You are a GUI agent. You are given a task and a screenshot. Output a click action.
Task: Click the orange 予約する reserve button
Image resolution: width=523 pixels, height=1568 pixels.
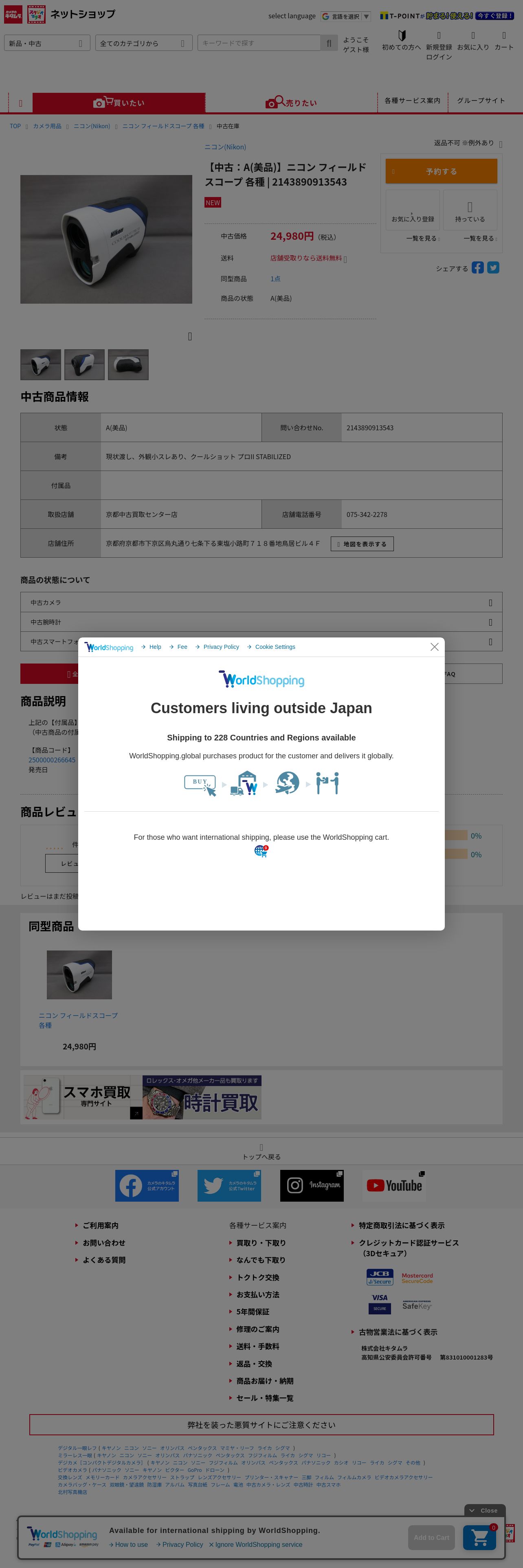click(x=441, y=171)
